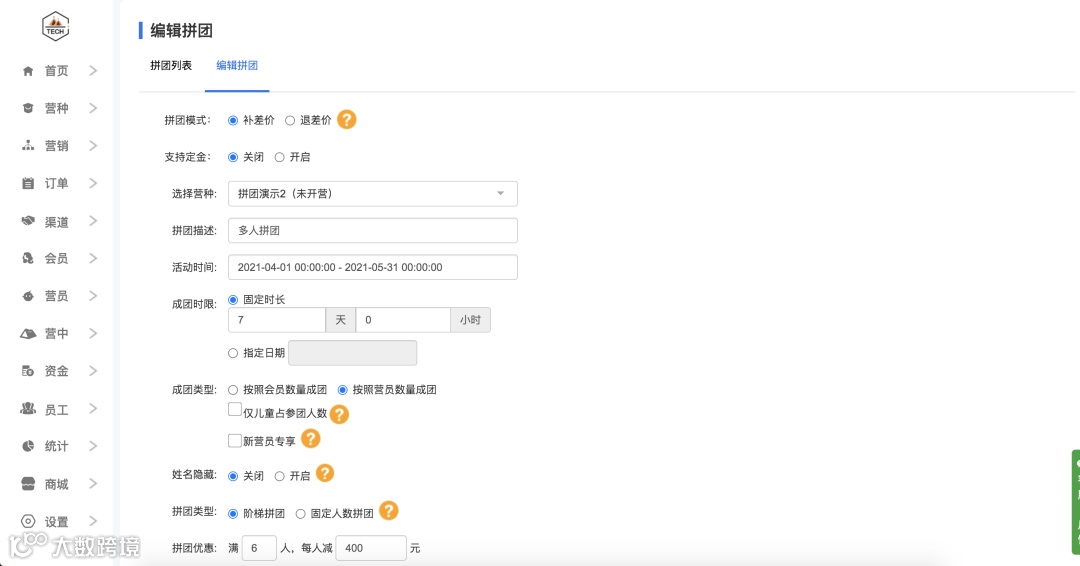Click the hours field showing 0
The image size is (1080, 566).
pos(403,320)
